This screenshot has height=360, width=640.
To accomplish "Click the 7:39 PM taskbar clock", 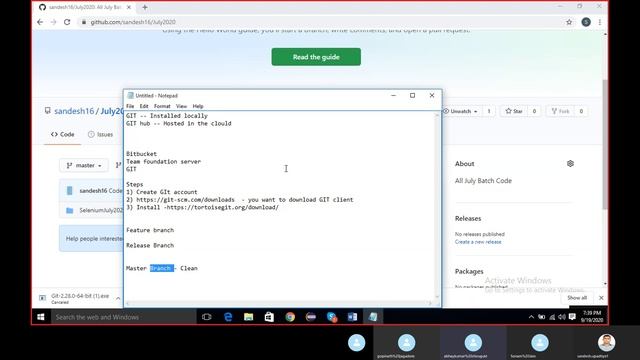I will 592,317.
